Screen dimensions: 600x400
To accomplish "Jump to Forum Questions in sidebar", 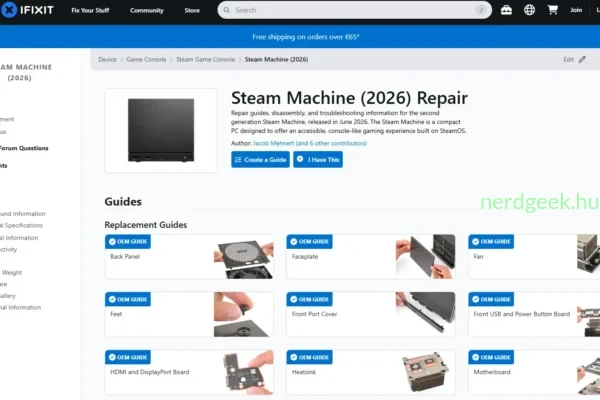I will point(24,148).
